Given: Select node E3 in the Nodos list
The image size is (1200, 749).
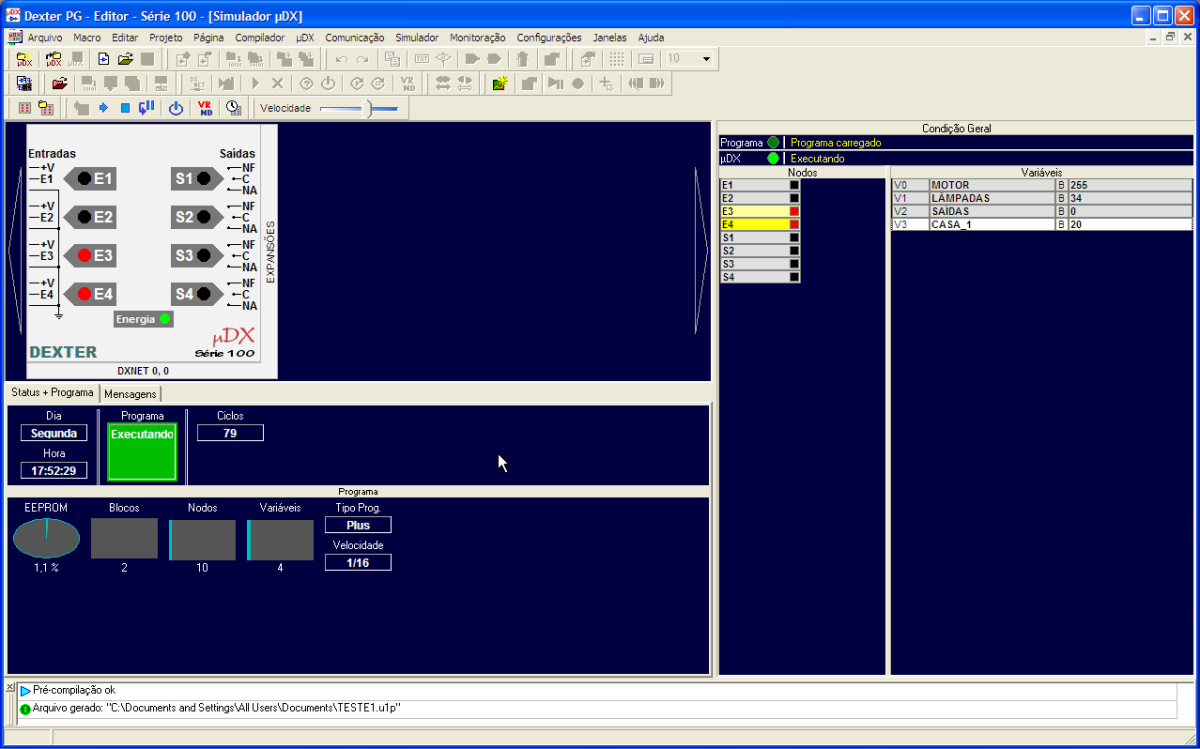Looking at the screenshot, I should point(760,211).
